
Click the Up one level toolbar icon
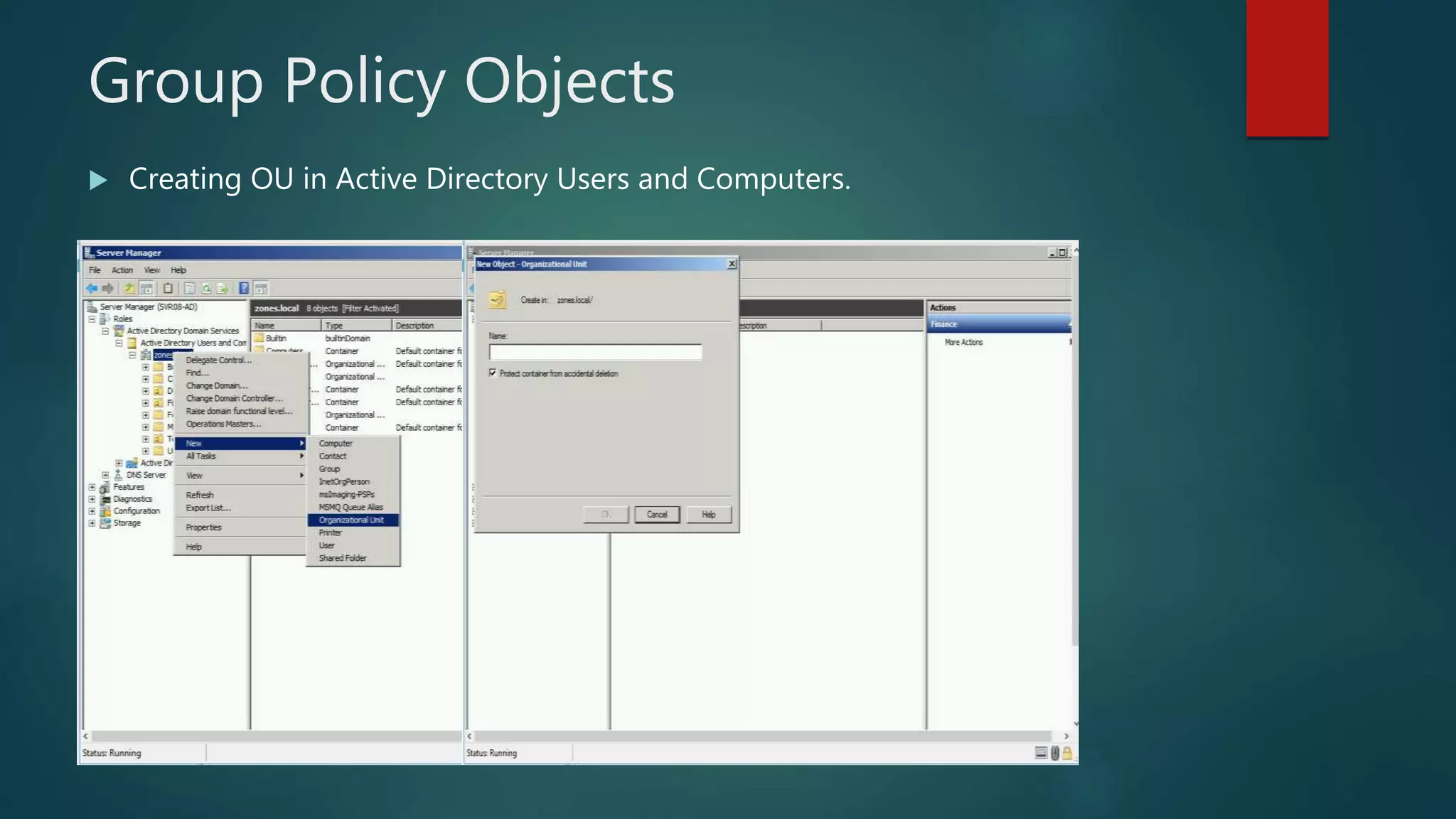(129, 289)
